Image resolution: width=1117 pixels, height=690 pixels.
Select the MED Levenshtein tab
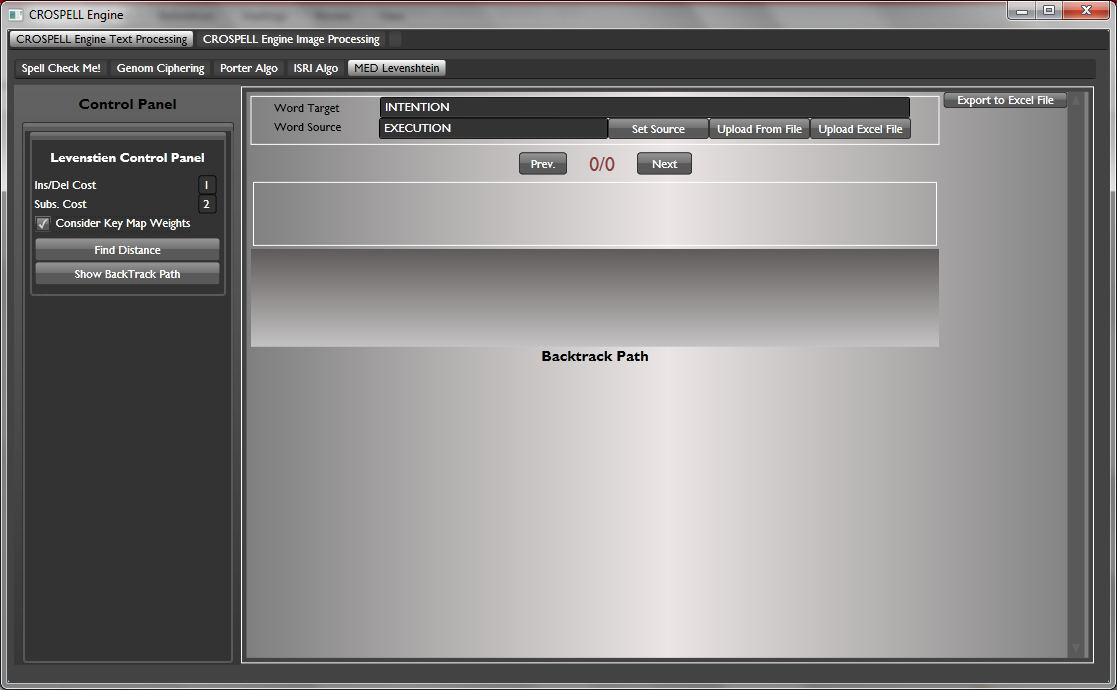coord(397,68)
